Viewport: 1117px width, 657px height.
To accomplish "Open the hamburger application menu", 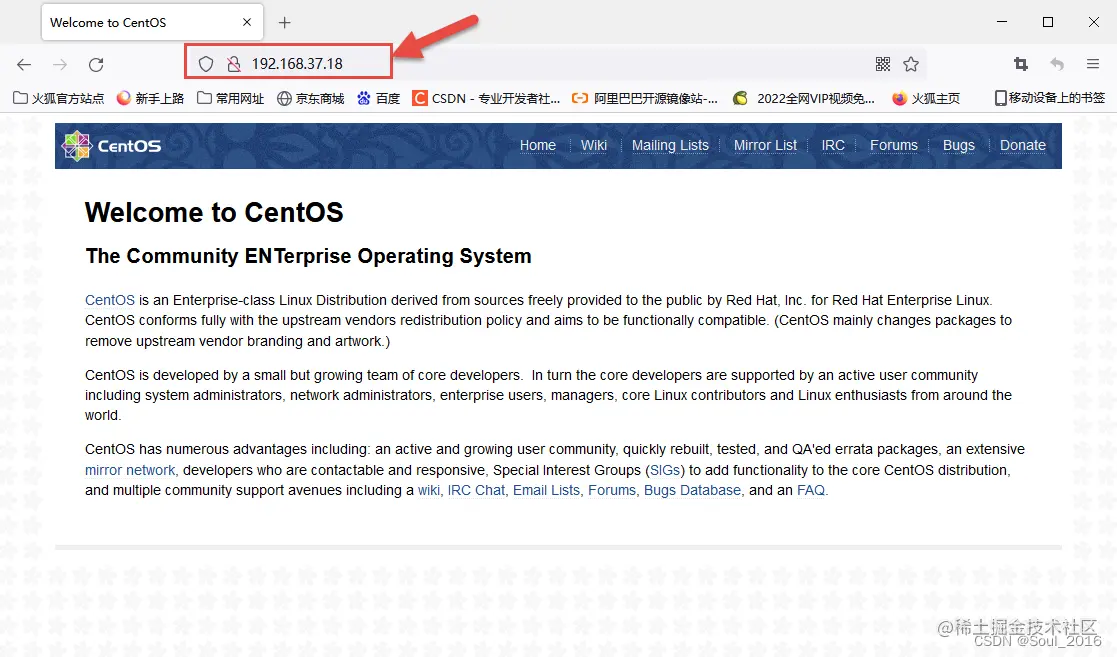I will [1093, 64].
